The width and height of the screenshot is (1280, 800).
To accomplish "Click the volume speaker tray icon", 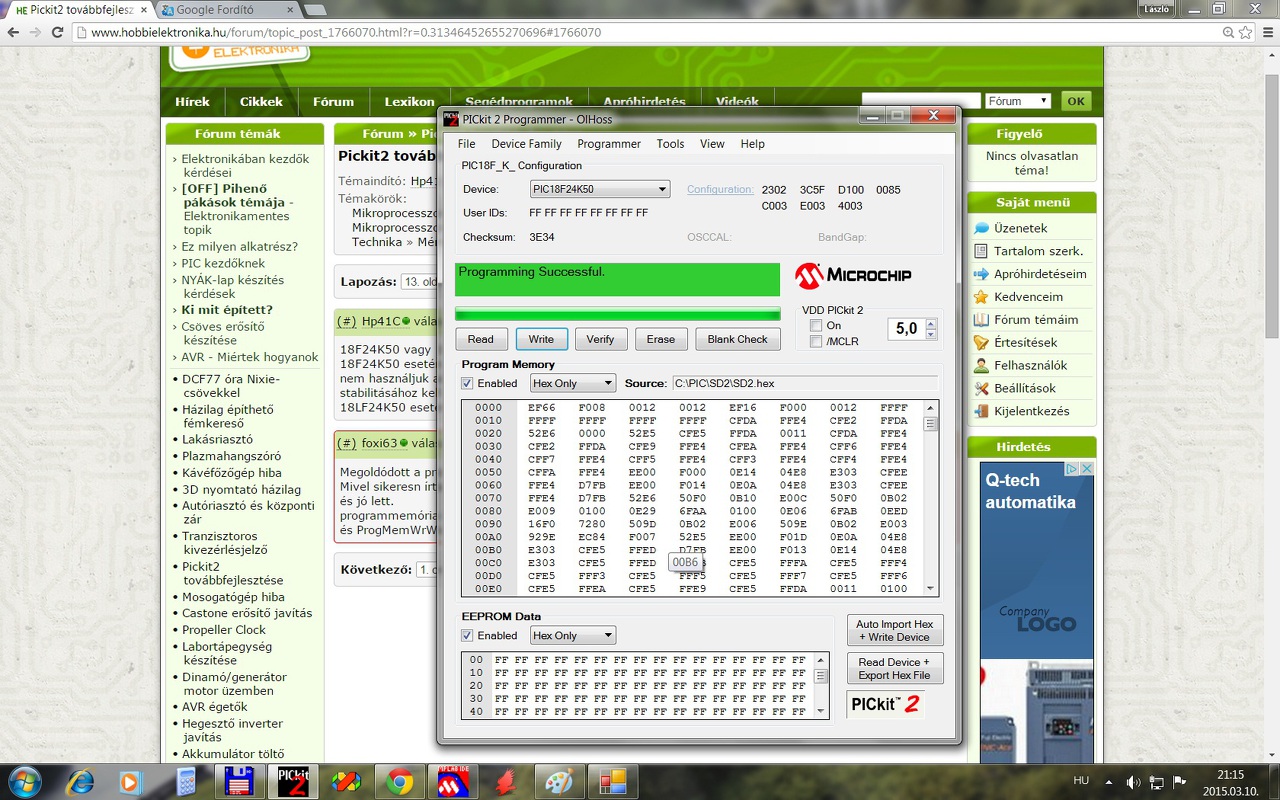I will click(x=1133, y=781).
